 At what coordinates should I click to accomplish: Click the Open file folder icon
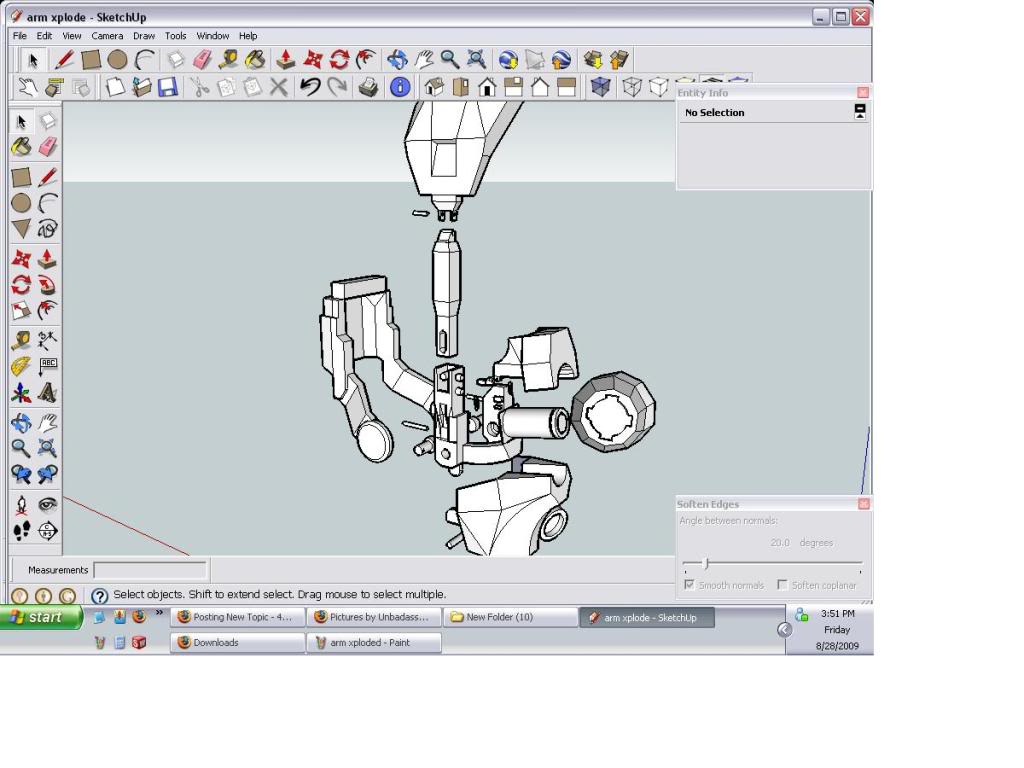pos(141,86)
